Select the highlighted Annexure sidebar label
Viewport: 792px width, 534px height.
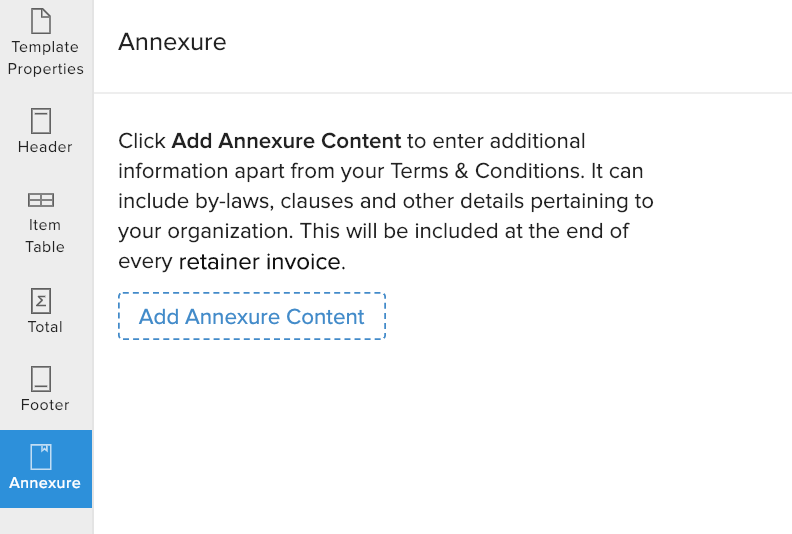(45, 483)
